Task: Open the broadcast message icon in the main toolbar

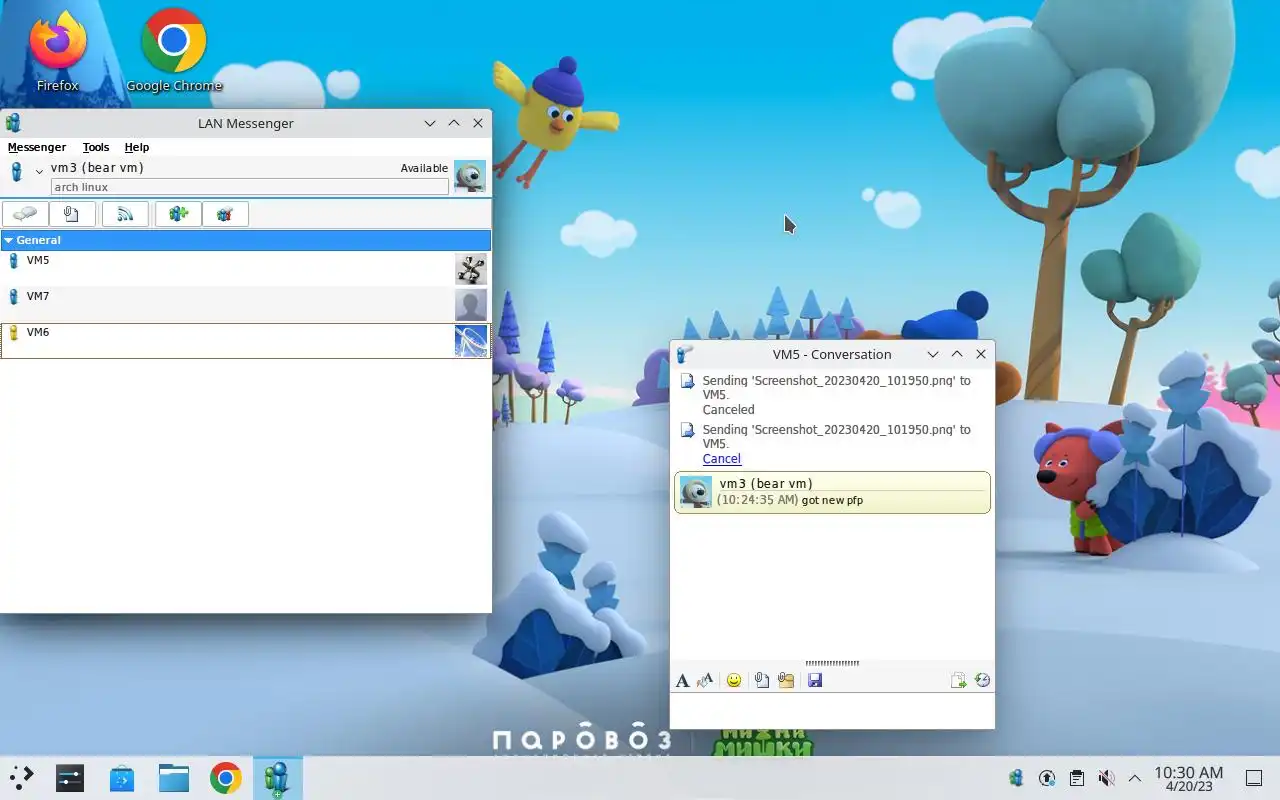Action: point(125,214)
